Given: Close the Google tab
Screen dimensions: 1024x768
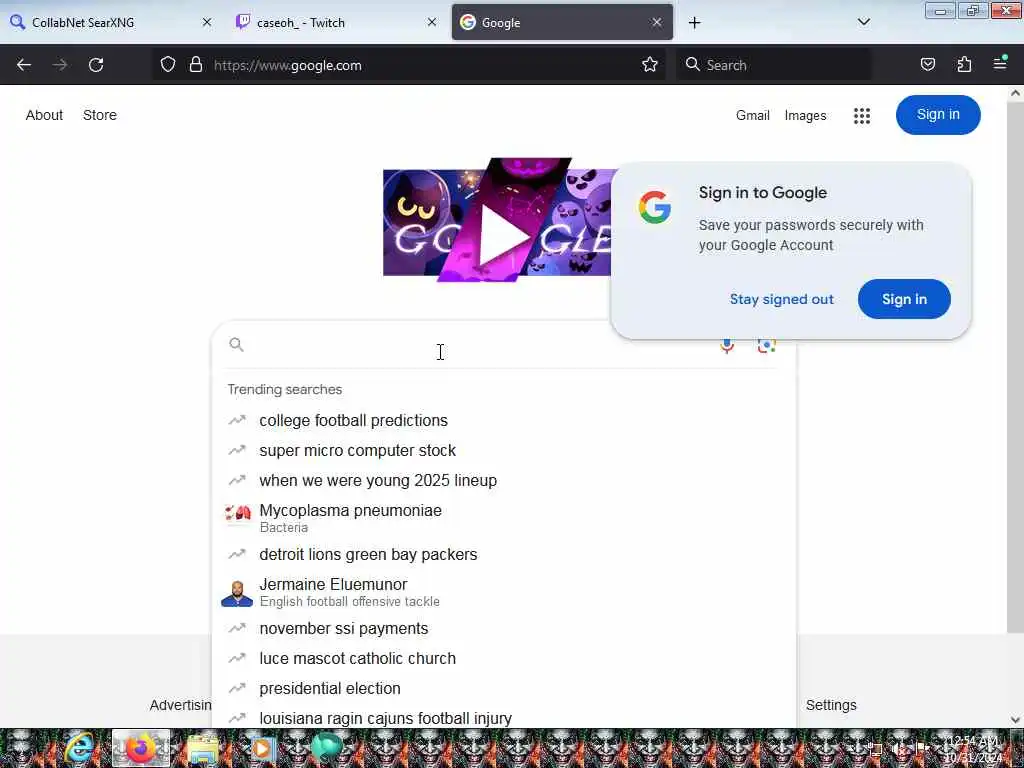Looking at the screenshot, I should [x=656, y=22].
